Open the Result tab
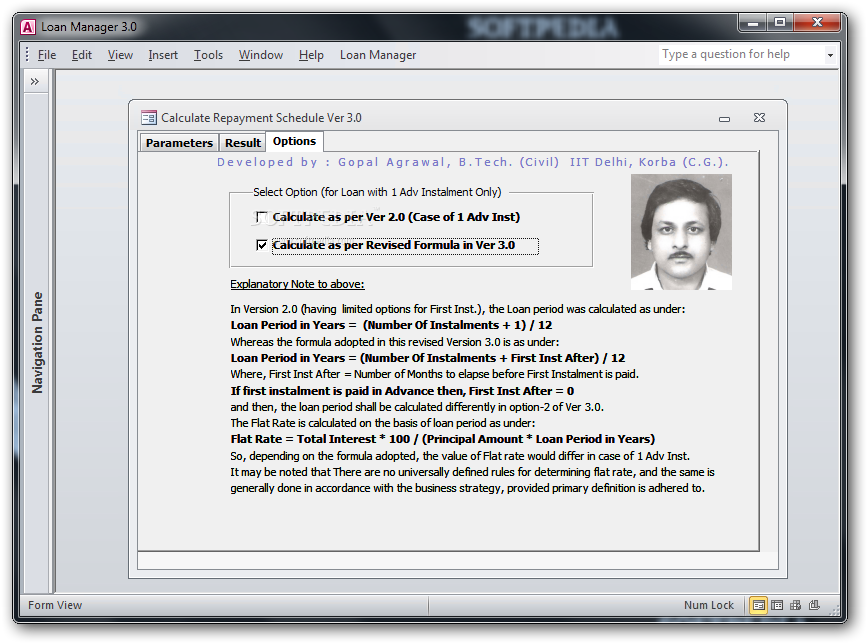The height and width of the screenshot is (644, 868). 242,143
